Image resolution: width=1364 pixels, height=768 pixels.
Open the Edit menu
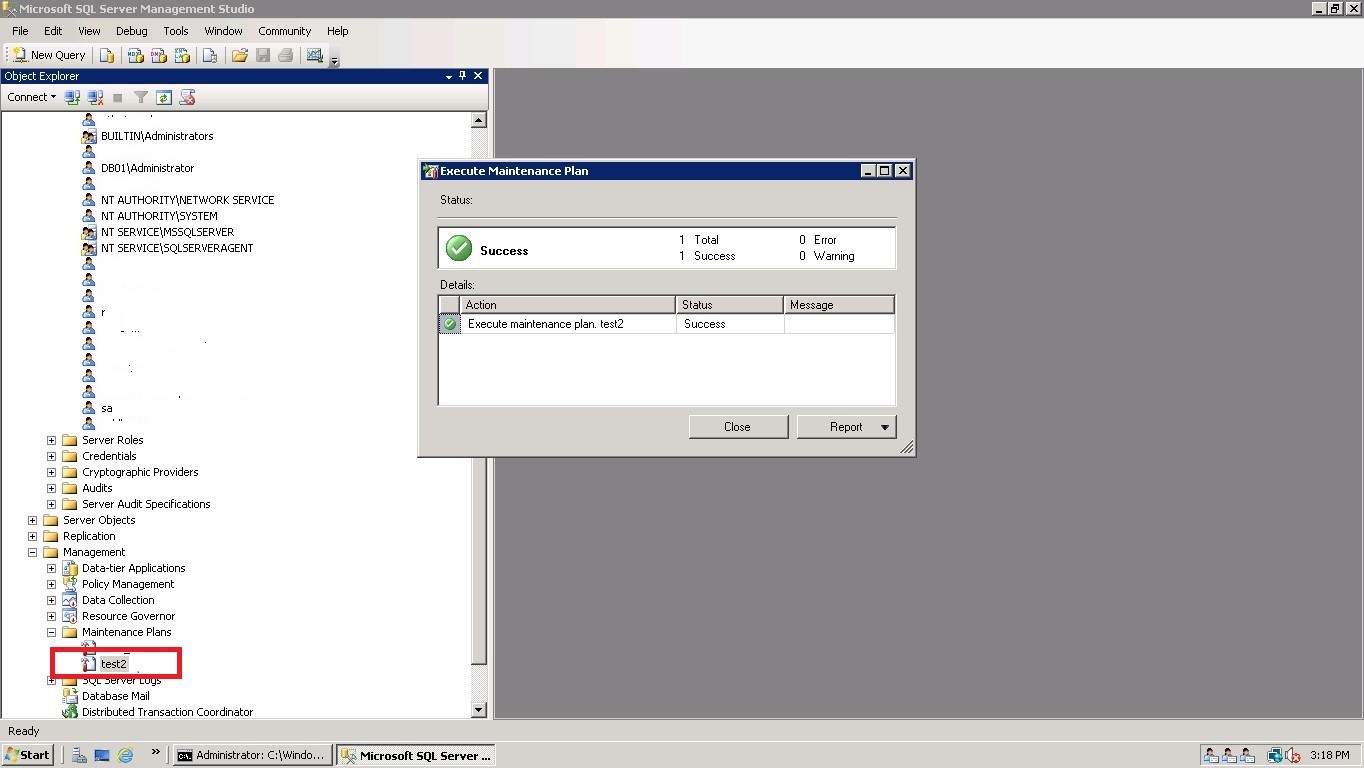pos(53,31)
